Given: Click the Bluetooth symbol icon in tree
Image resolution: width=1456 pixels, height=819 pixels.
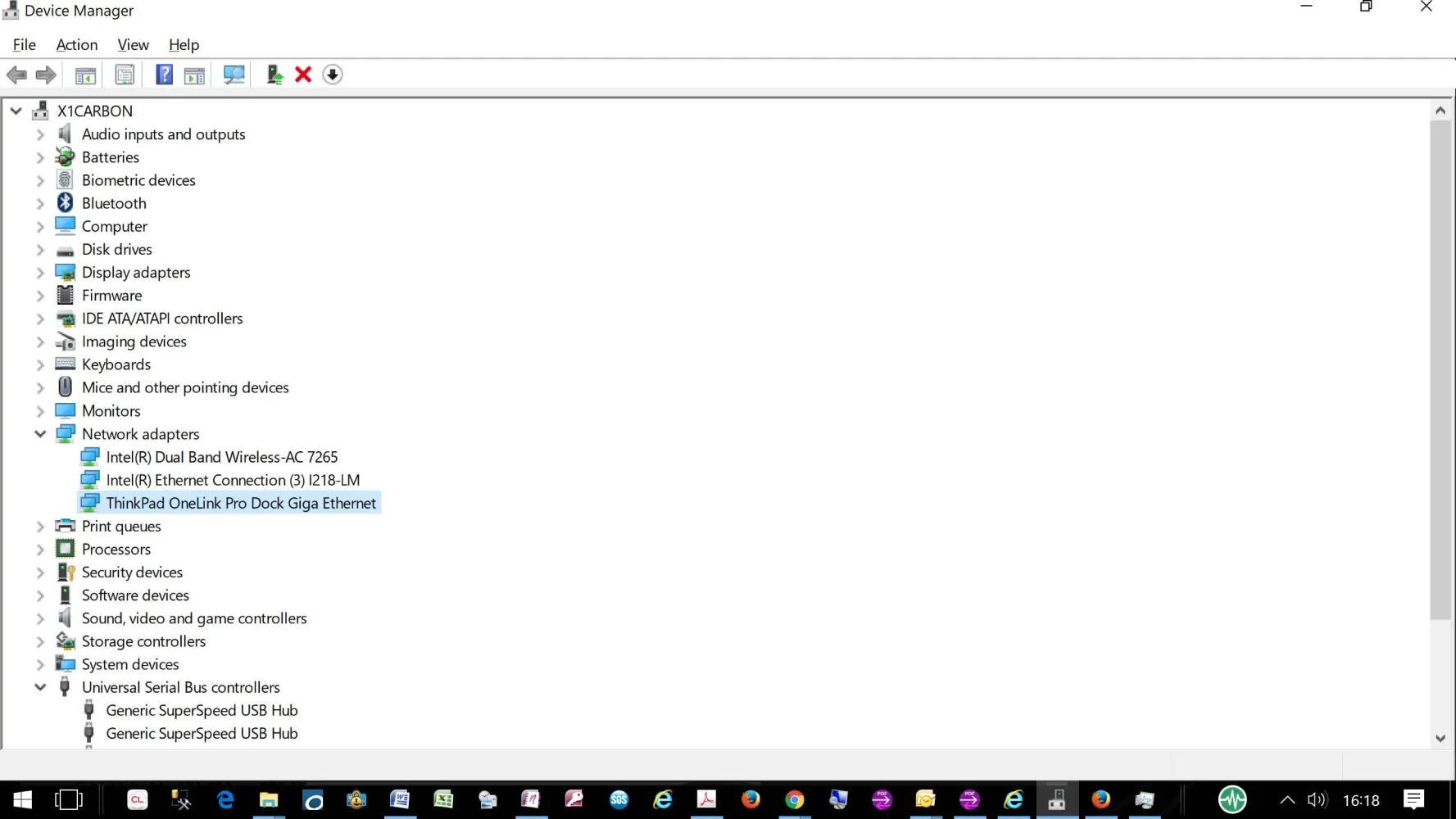Looking at the screenshot, I should coord(66,202).
